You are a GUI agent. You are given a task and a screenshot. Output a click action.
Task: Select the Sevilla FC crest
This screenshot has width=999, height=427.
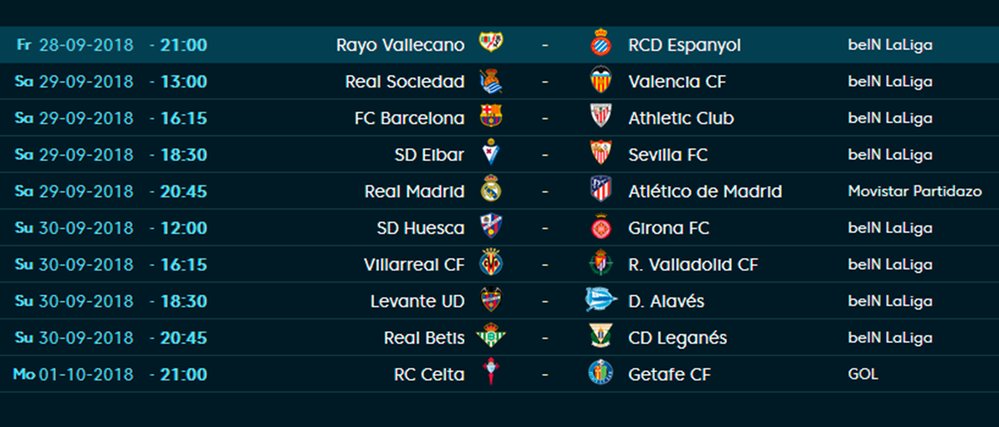click(x=601, y=153)
